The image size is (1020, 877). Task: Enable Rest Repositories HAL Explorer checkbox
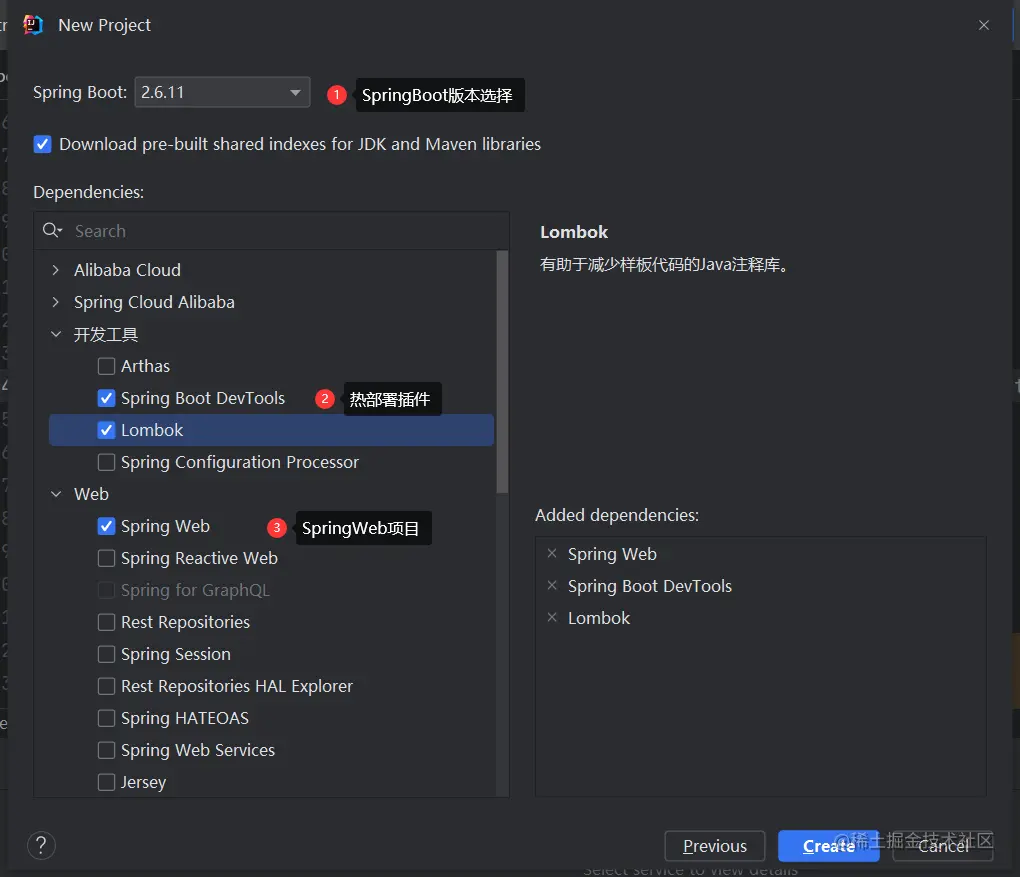coord(106,686)
